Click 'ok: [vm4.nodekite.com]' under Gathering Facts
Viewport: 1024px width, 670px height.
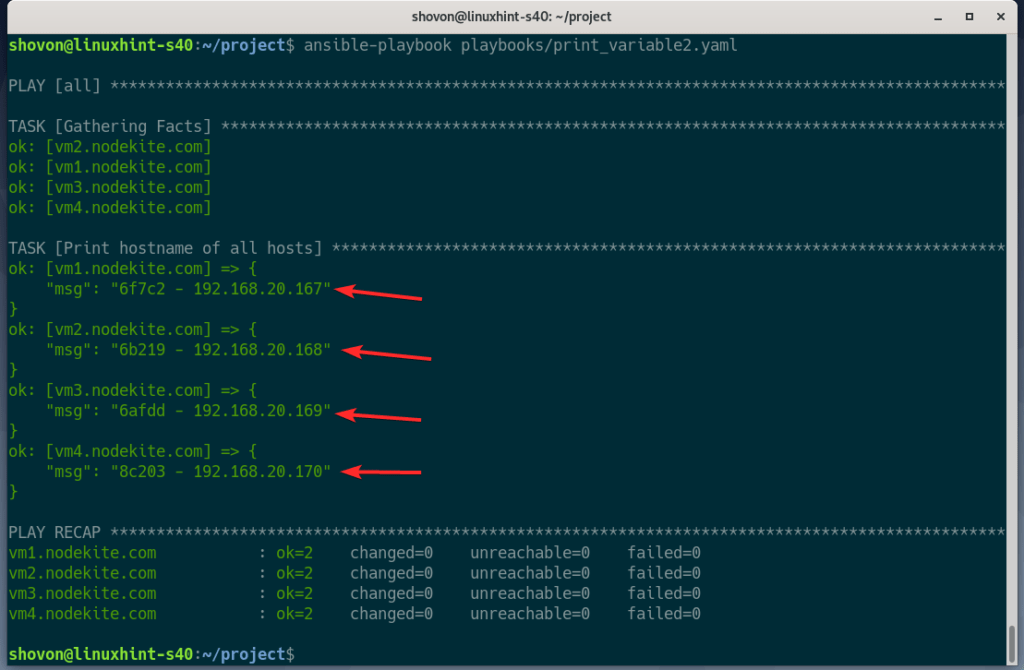(110, 208)
